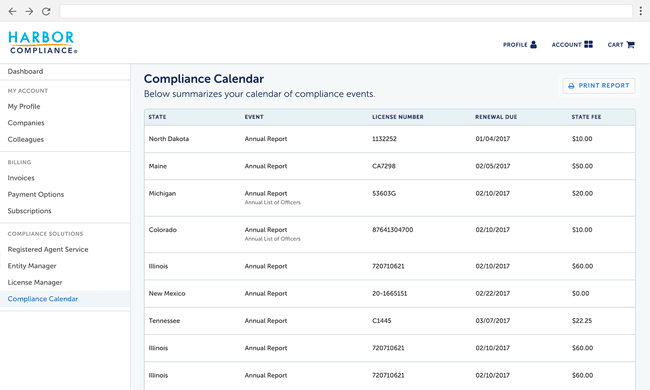Open the browser three-dot menu
The width and height of the screenshot is (650, 390).
[640, 11]
